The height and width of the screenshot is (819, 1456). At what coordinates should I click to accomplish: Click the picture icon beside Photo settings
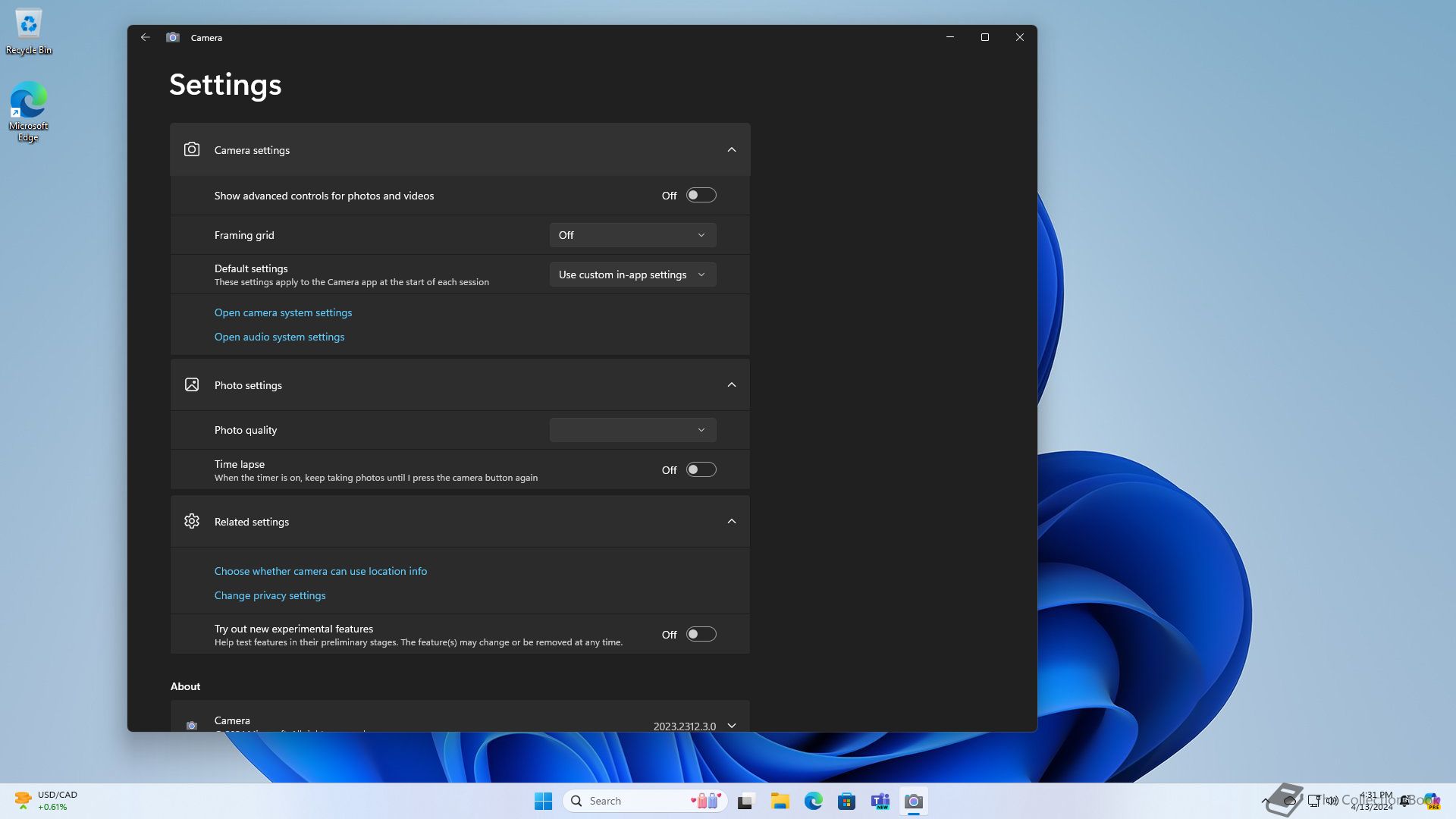(192, 384)
